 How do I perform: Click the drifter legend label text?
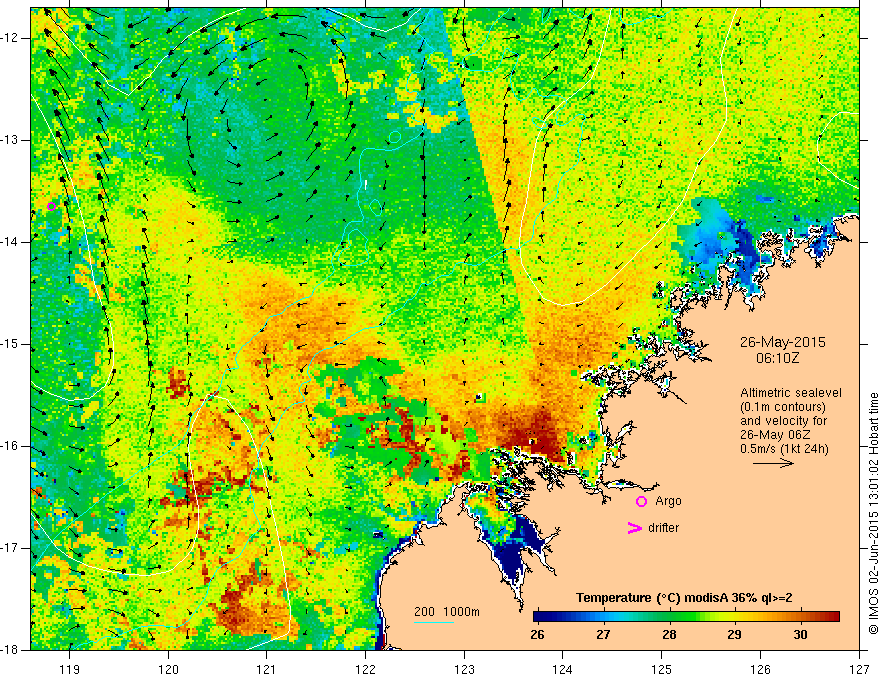pos(663,527)
